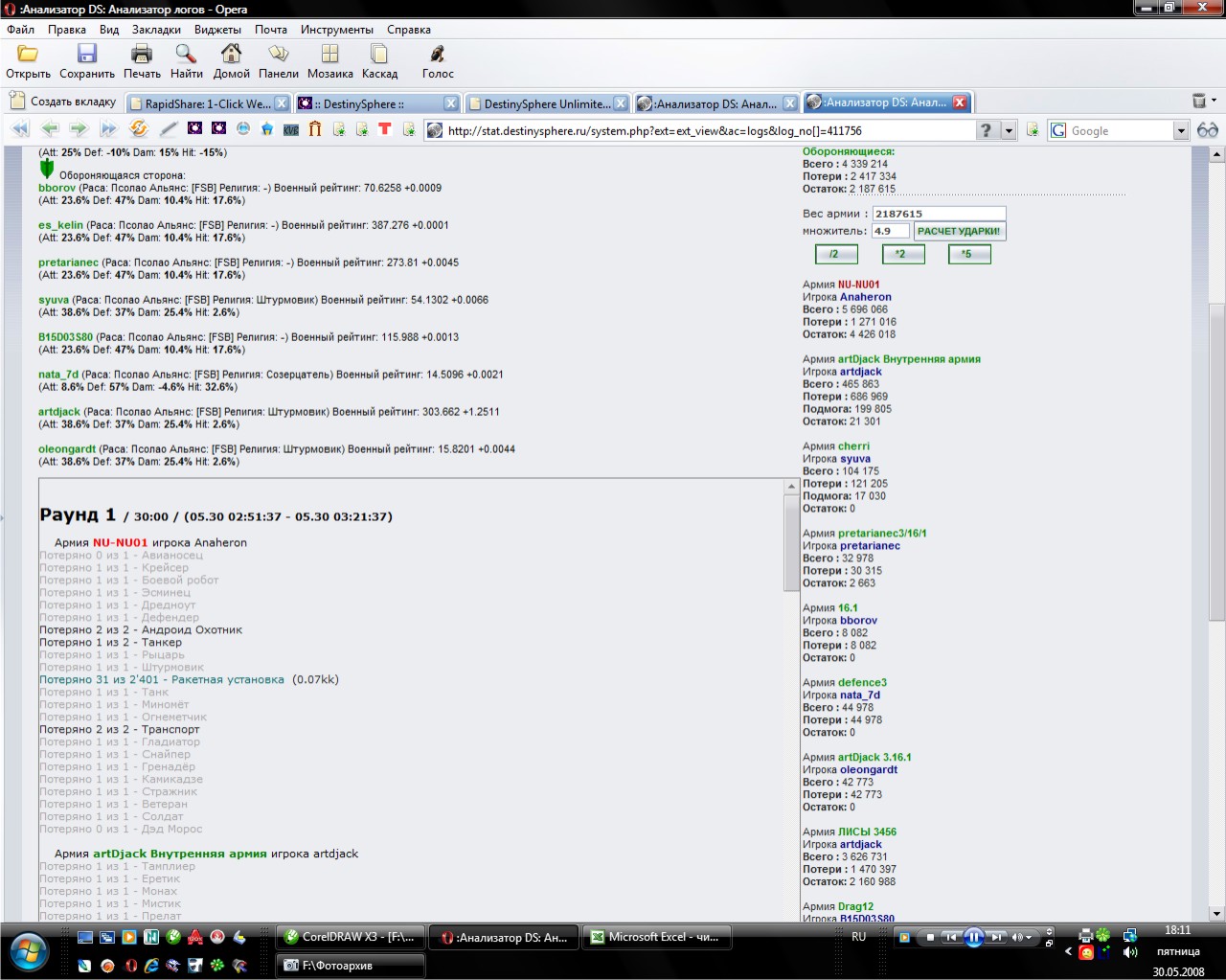Image resolution: width=1226 pixels, height=980 pixels.
Task: Click the Сохранить floppy disk icon
Action: pos(87,54)
